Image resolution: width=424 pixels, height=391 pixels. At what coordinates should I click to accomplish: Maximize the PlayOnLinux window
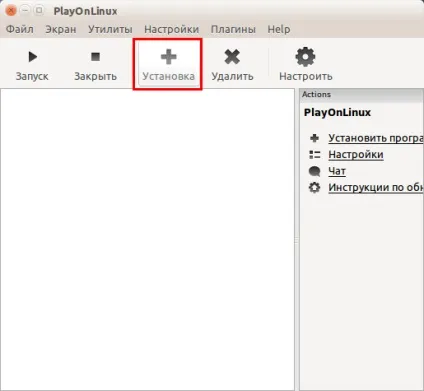(x=39, y=11)
